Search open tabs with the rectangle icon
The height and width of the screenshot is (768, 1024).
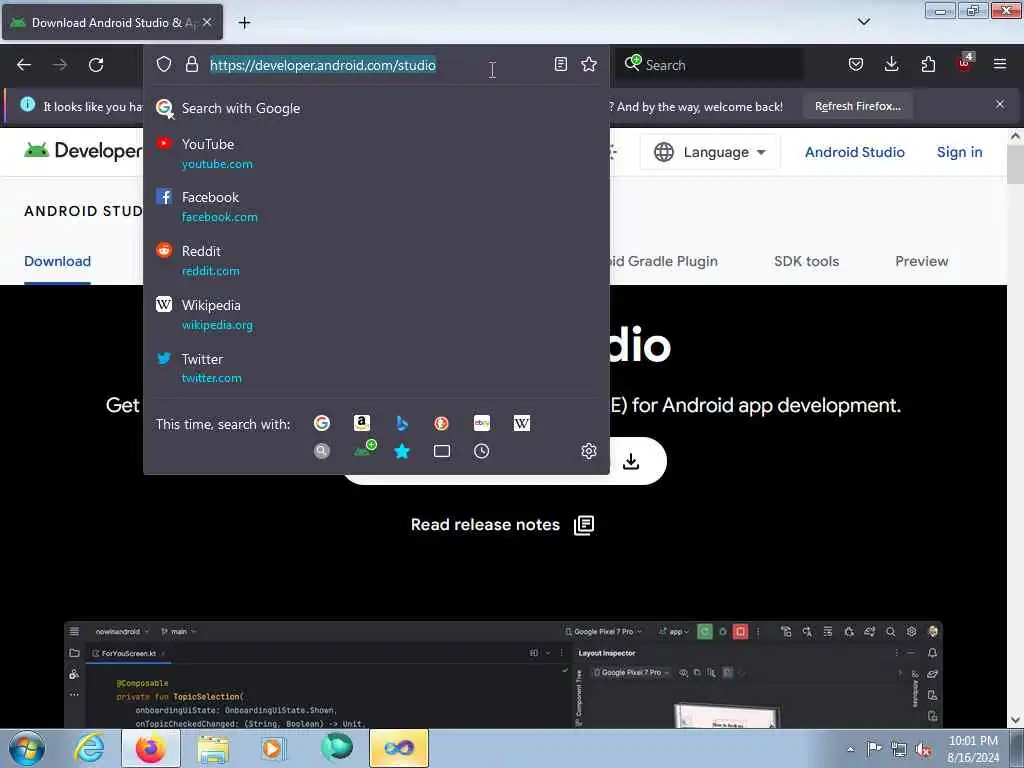[442, 451]
